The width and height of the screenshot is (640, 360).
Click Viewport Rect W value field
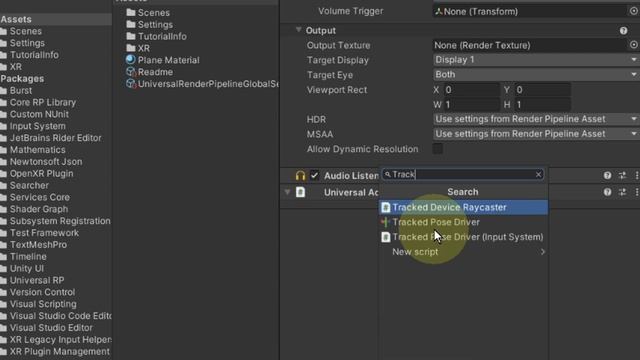pos(472,104)
